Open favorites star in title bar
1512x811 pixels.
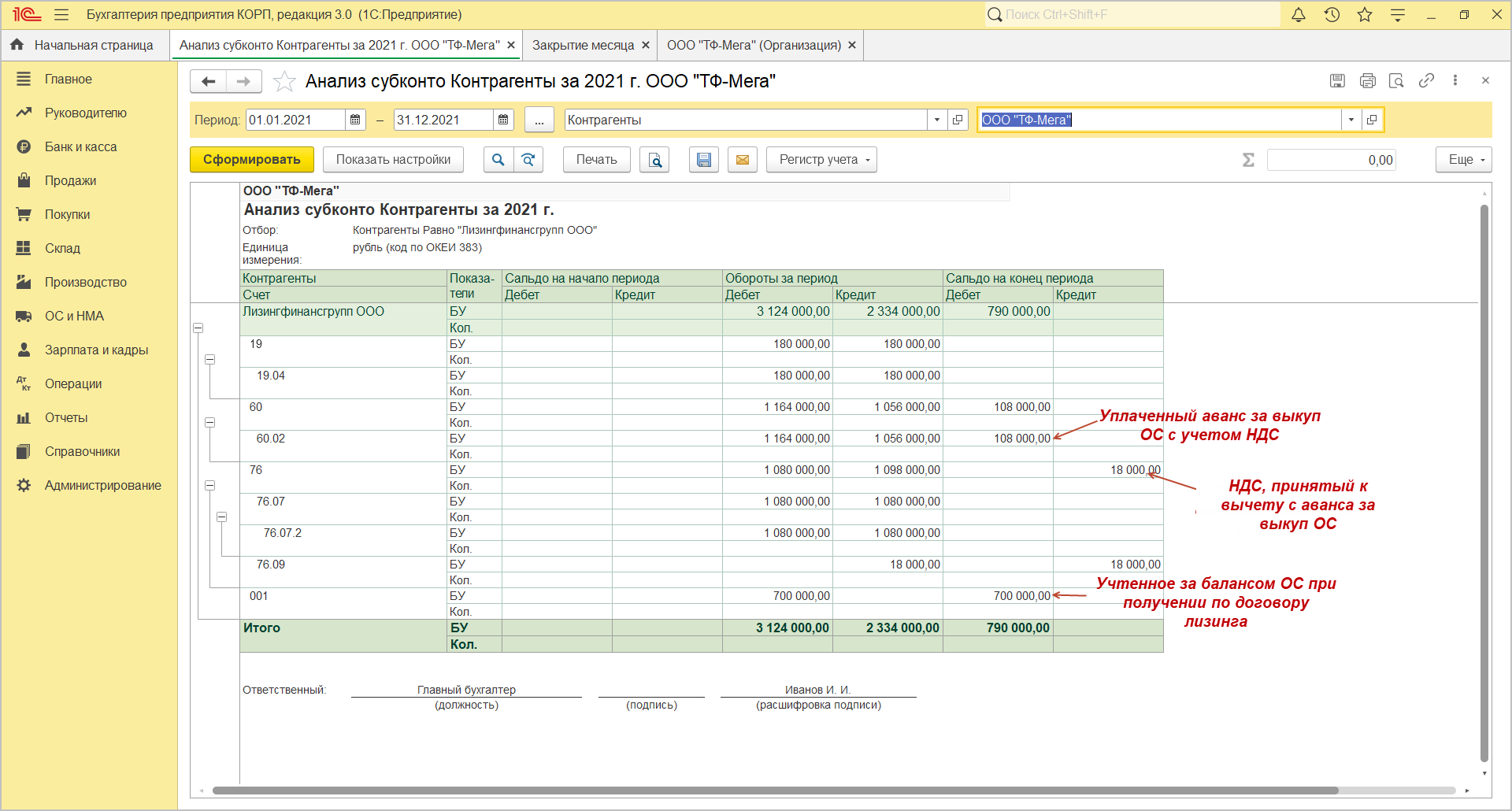pos(1365,14)
